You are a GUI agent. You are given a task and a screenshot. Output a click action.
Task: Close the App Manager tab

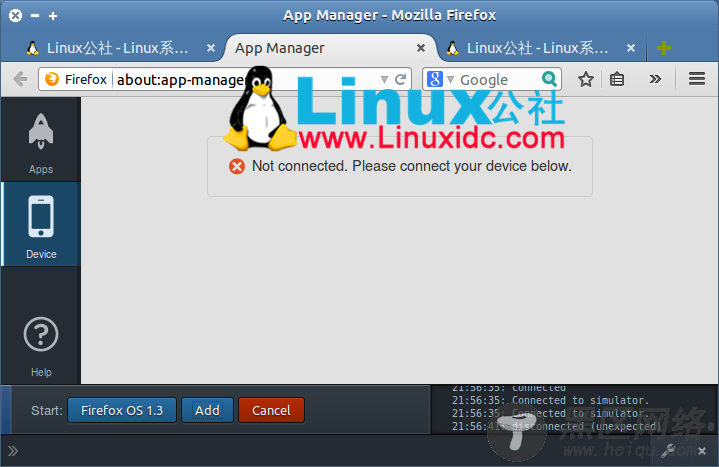pyautogui.click(x=420, y=48)
